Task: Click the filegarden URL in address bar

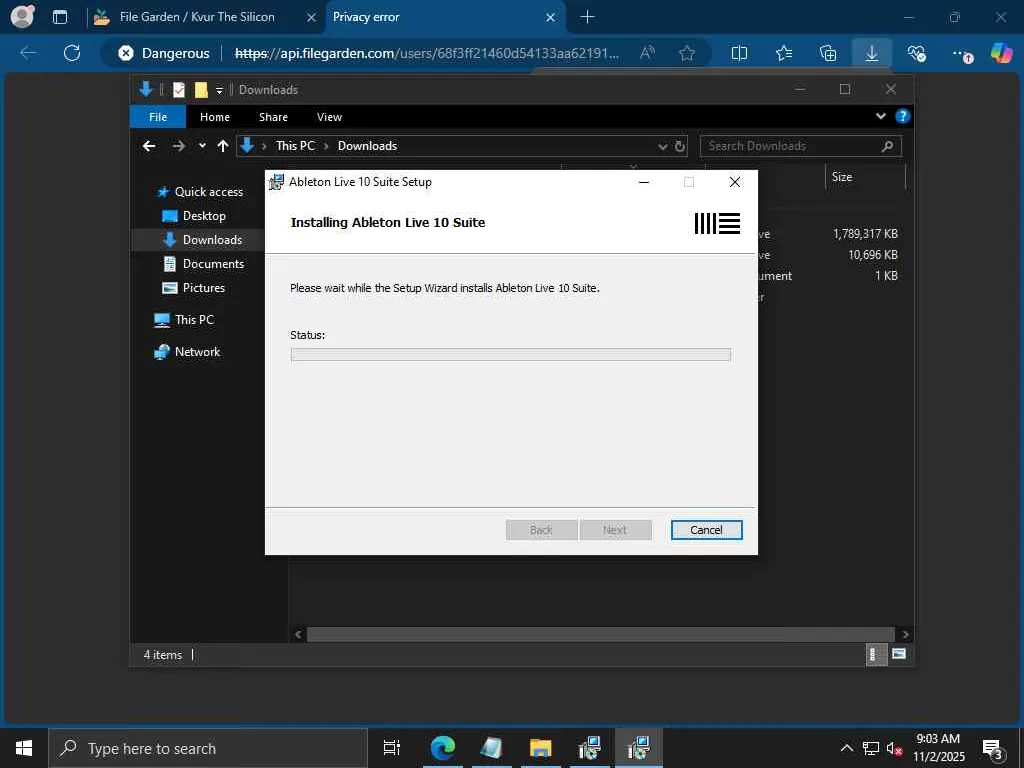Action: [426, 53]
